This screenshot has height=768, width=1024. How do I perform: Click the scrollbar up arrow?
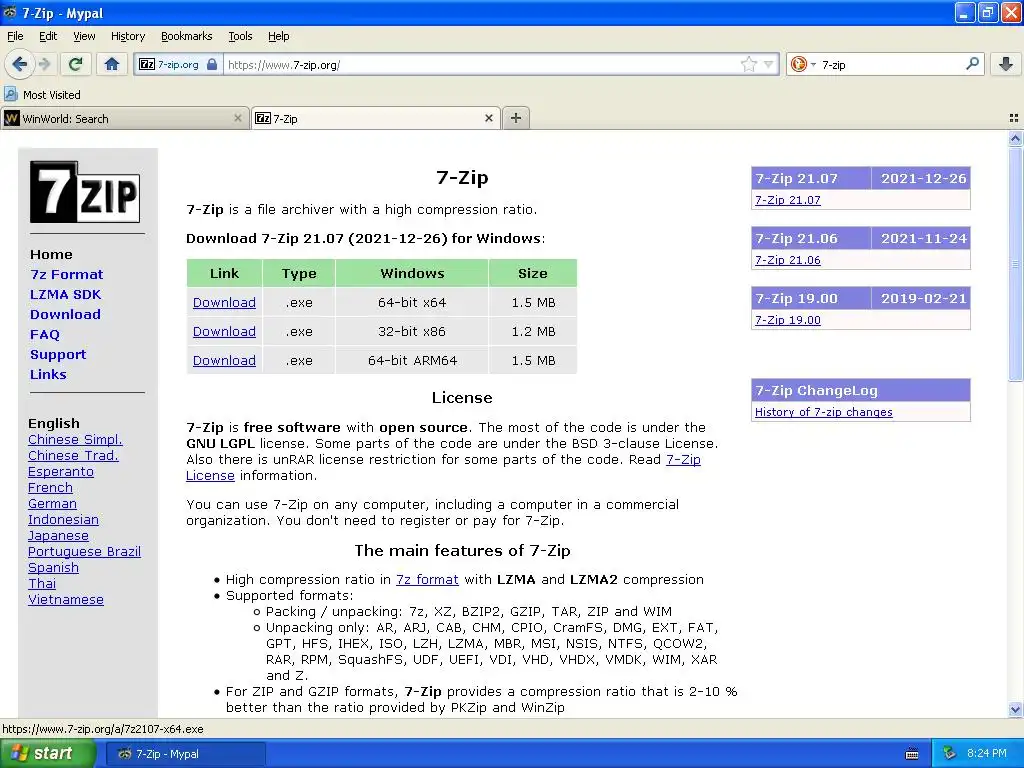pyautogui.click(x=1015, y=138)
